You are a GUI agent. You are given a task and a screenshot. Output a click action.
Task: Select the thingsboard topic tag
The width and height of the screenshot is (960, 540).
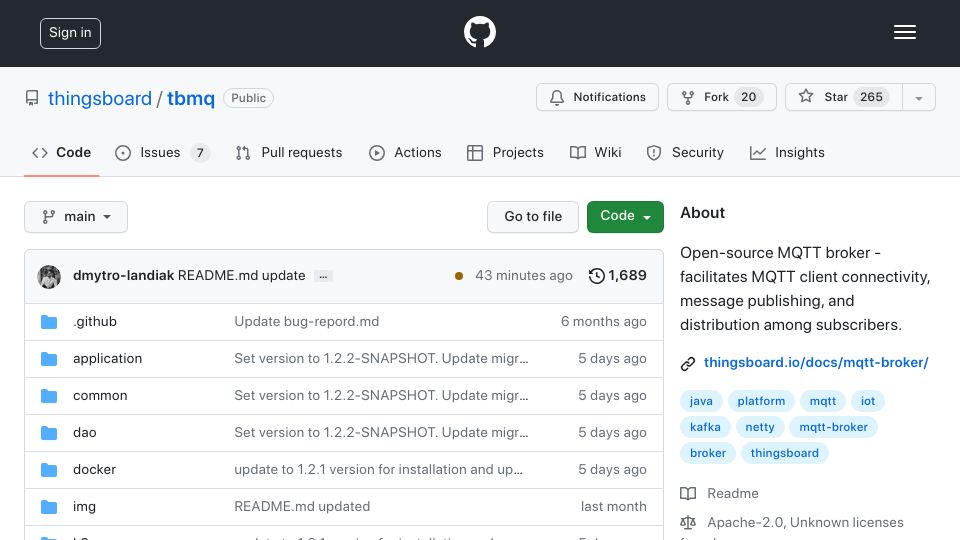click(784, 453)
